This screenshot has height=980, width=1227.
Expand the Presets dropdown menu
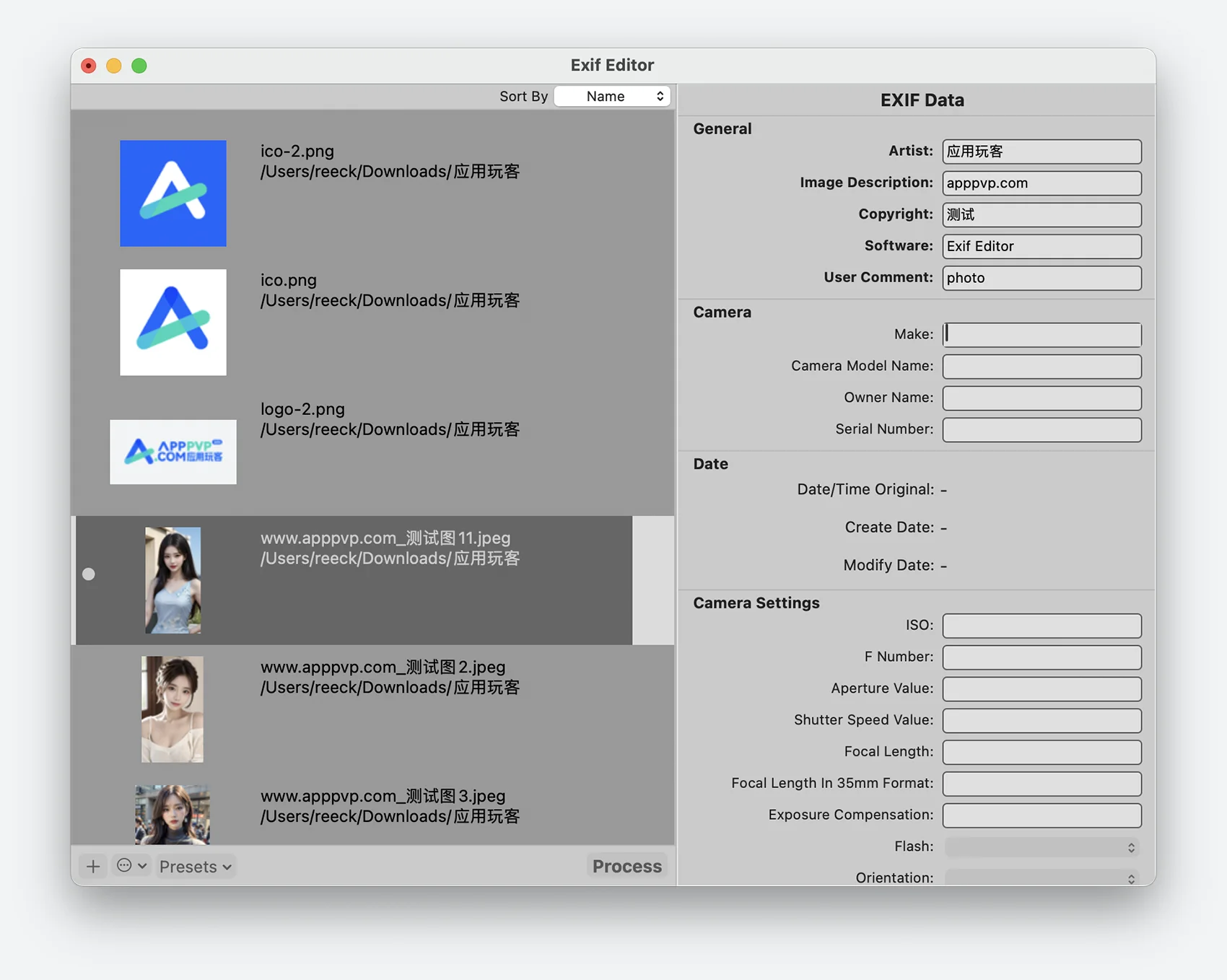tap(195, 866)
